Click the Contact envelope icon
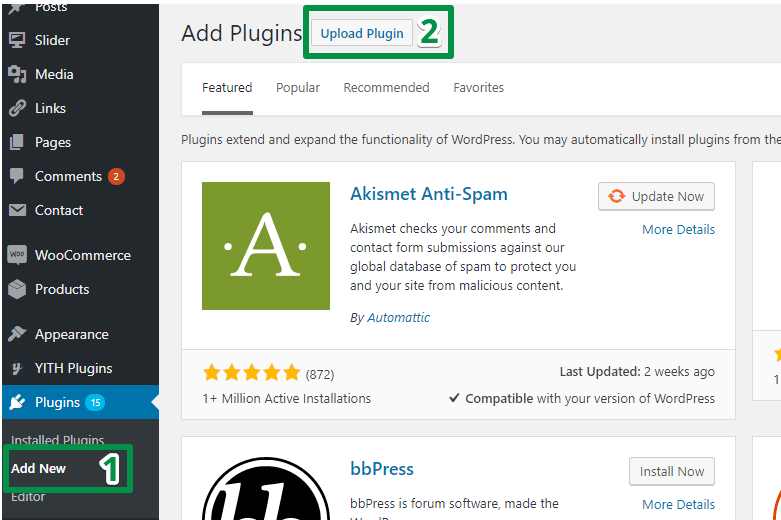781x520 pixels. click(17, 210)
